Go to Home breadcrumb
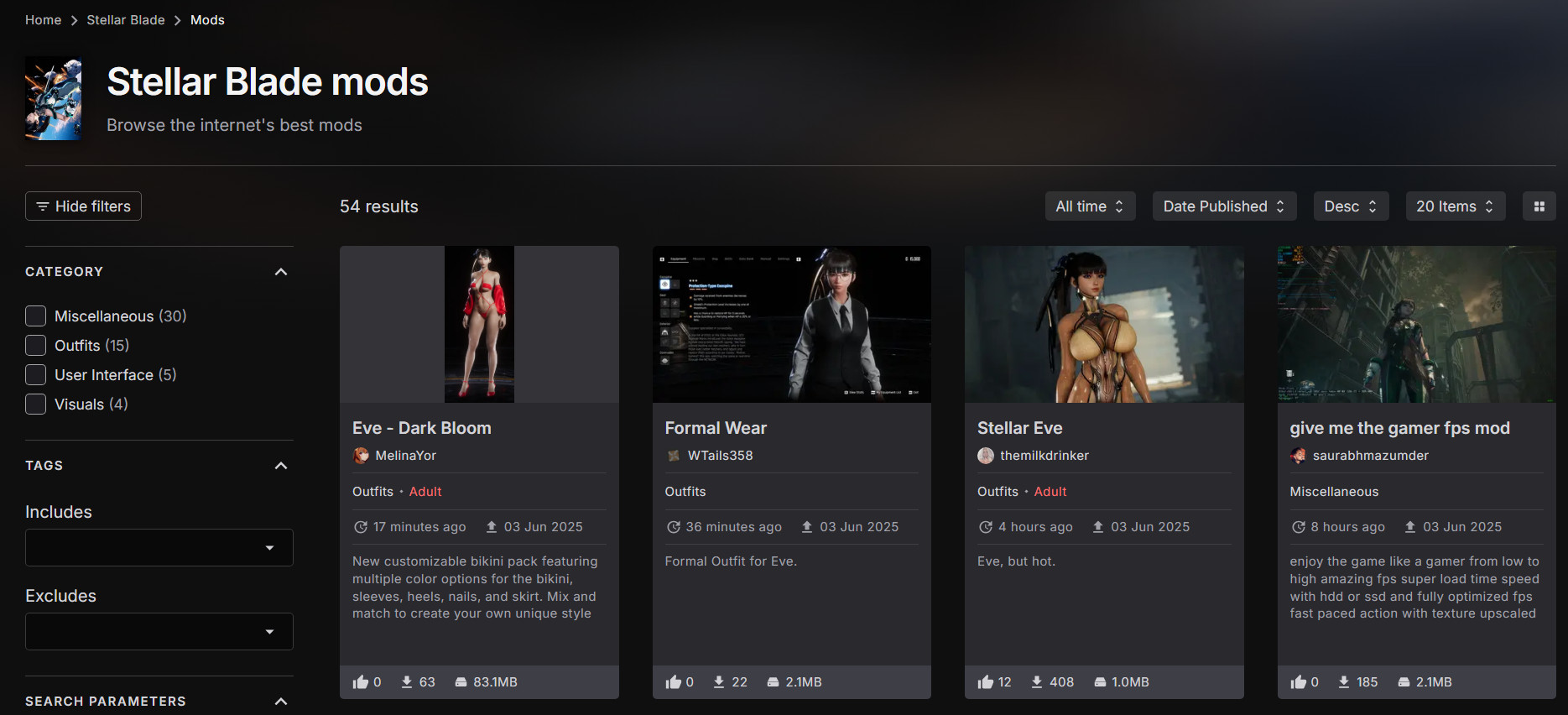Viewport: 1568px width, 715px height. 44,20
